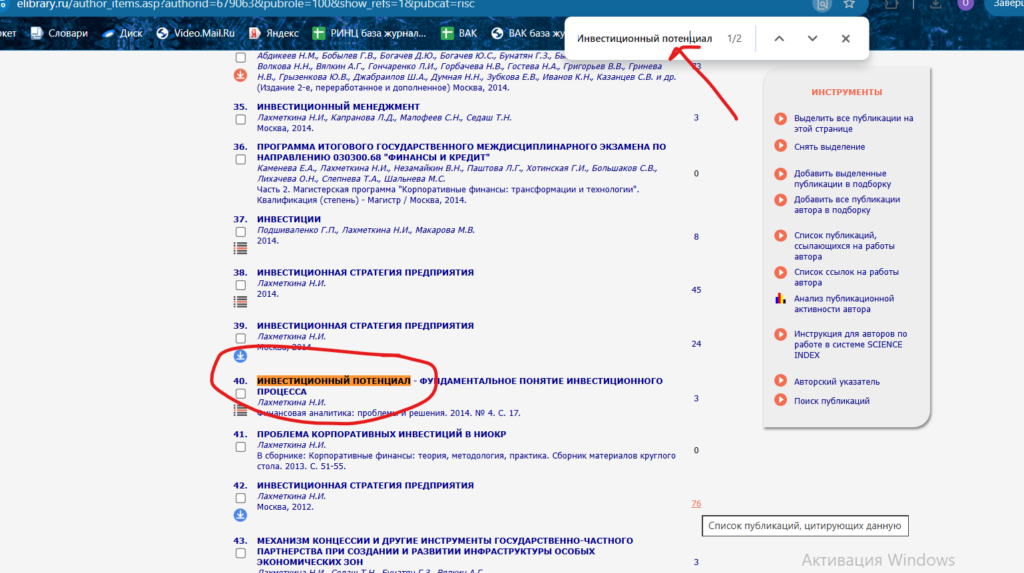Image resolution: width=1024 pixels, height=573 pixels.
Task: Click Добавить выделенные публикации в подборку
Action: 842,179
